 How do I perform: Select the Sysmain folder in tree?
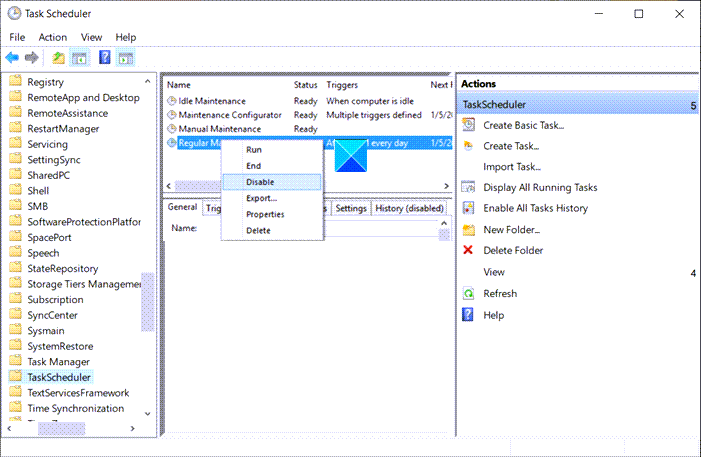click(x=48, y=330)
